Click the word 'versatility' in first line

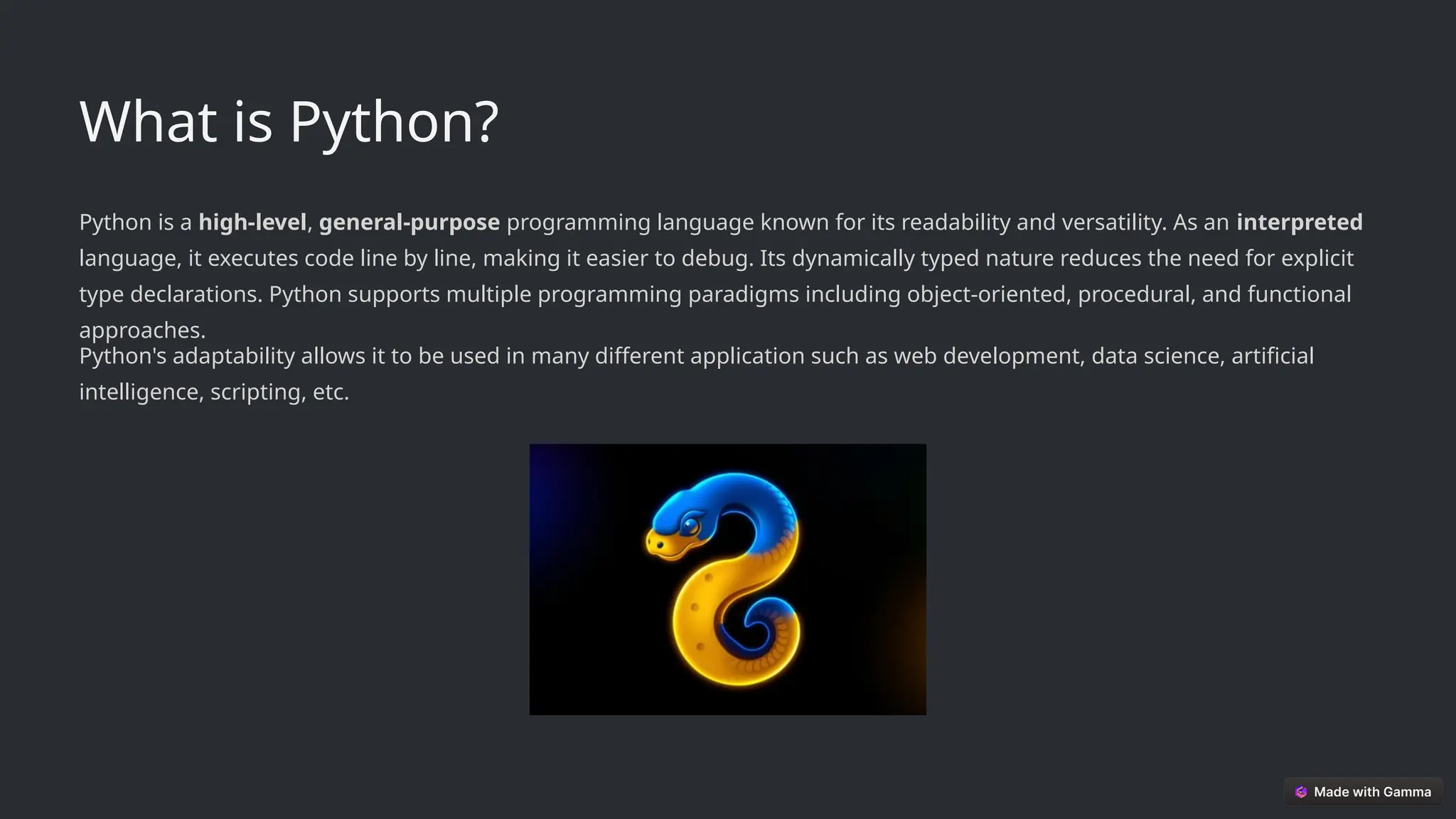[x=1113, y=223]
